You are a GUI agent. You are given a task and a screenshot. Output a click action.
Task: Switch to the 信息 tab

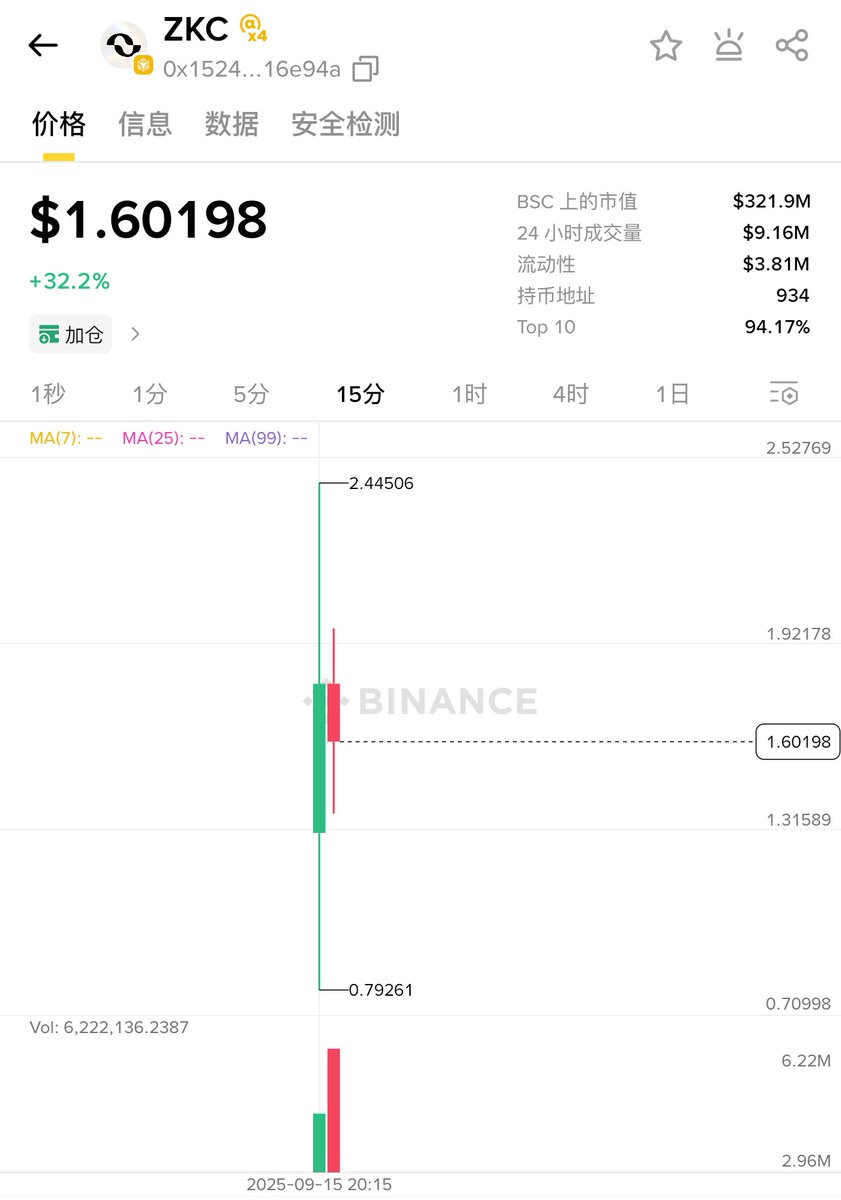coord(145,124)
